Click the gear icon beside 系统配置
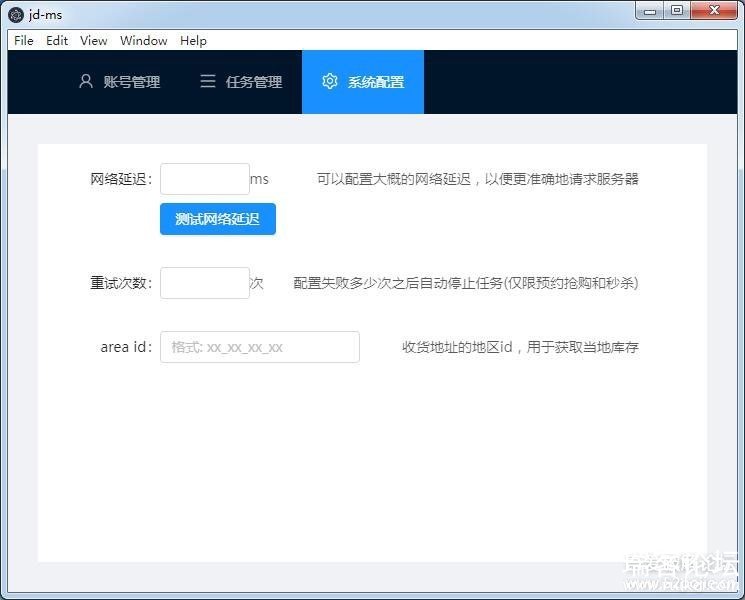 (x=330, y=81)
